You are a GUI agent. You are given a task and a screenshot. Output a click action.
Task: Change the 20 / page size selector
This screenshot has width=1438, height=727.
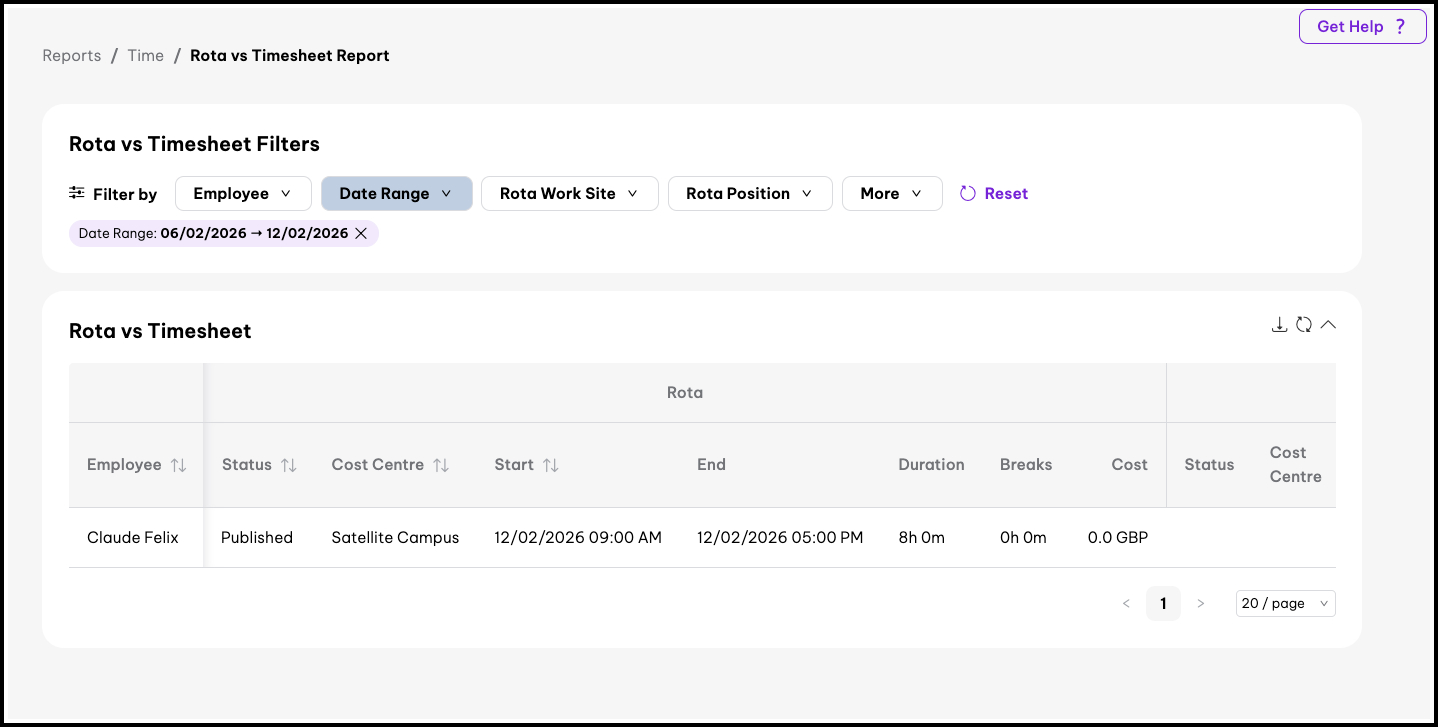1285,603
